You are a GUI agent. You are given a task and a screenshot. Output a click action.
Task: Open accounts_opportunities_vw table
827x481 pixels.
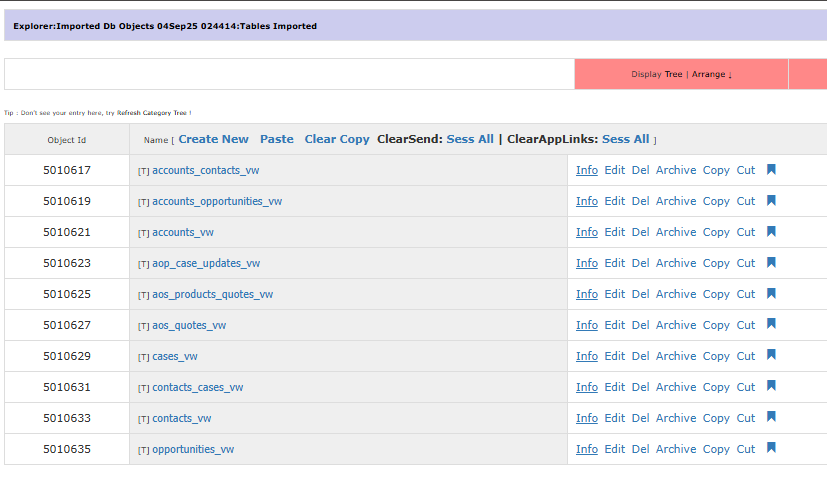coord(217,201)
